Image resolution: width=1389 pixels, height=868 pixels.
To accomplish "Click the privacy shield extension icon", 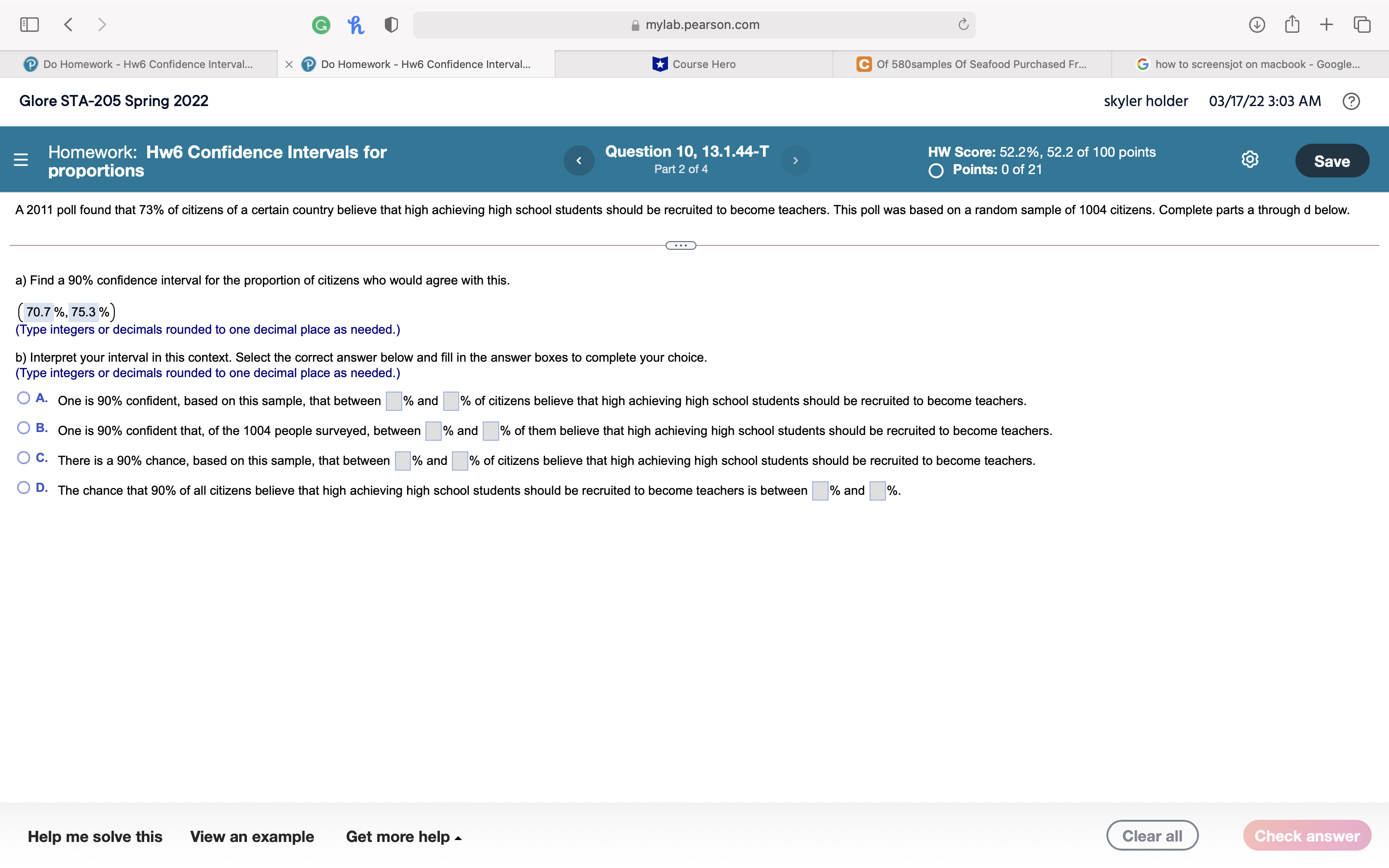I will tap(390, 24).
